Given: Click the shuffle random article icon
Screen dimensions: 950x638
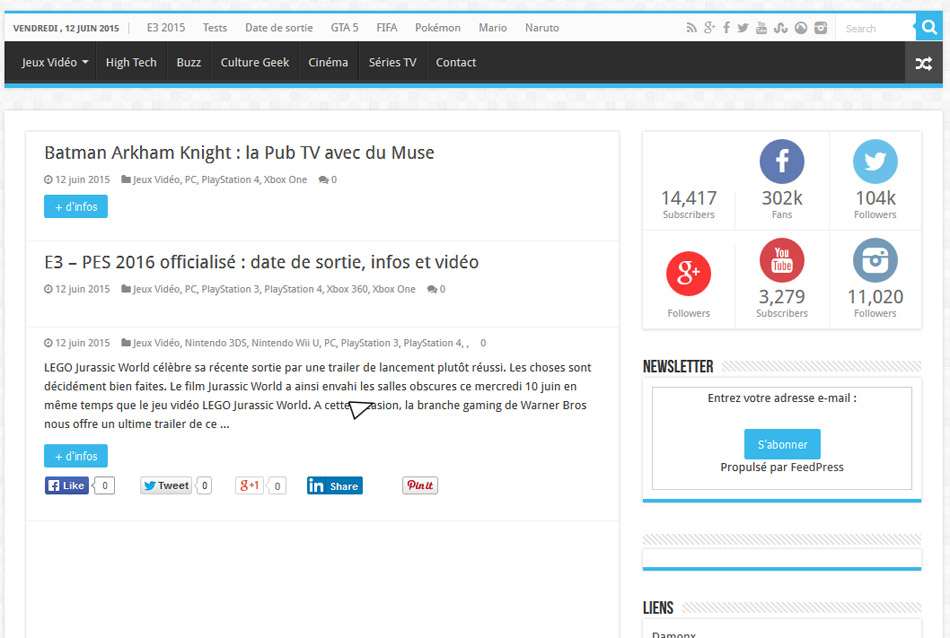Looking at the screenshot, I should pyautogui.click(x=923, y=63).
